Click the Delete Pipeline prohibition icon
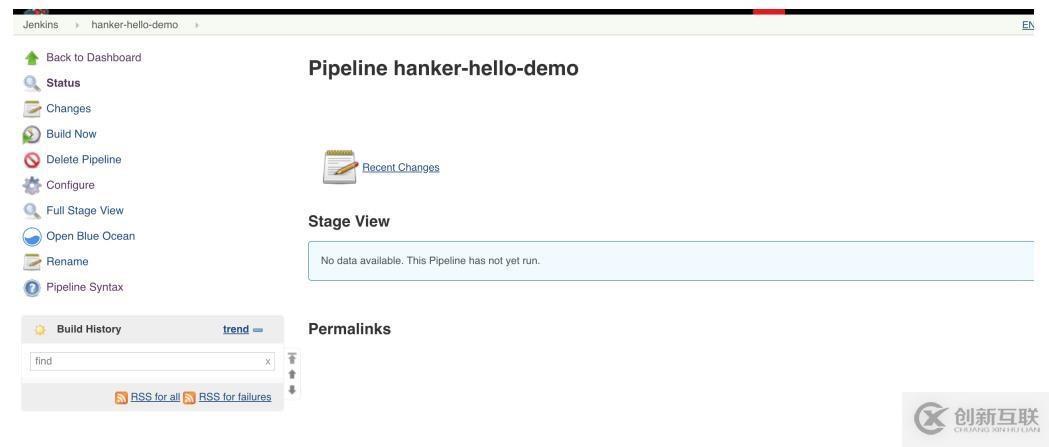The height and width of the screenshot is (447, 1049). (x=30, y=160)
